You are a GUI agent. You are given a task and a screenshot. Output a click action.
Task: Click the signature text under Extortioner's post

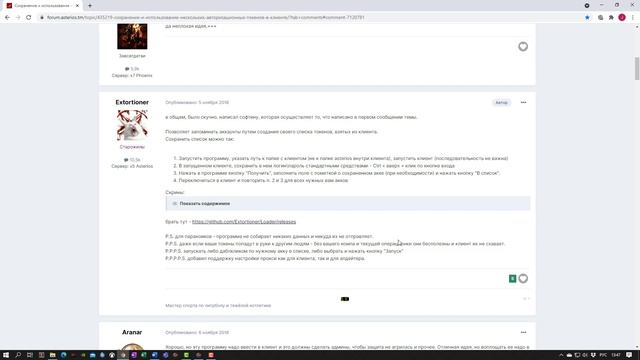[218, 305]
